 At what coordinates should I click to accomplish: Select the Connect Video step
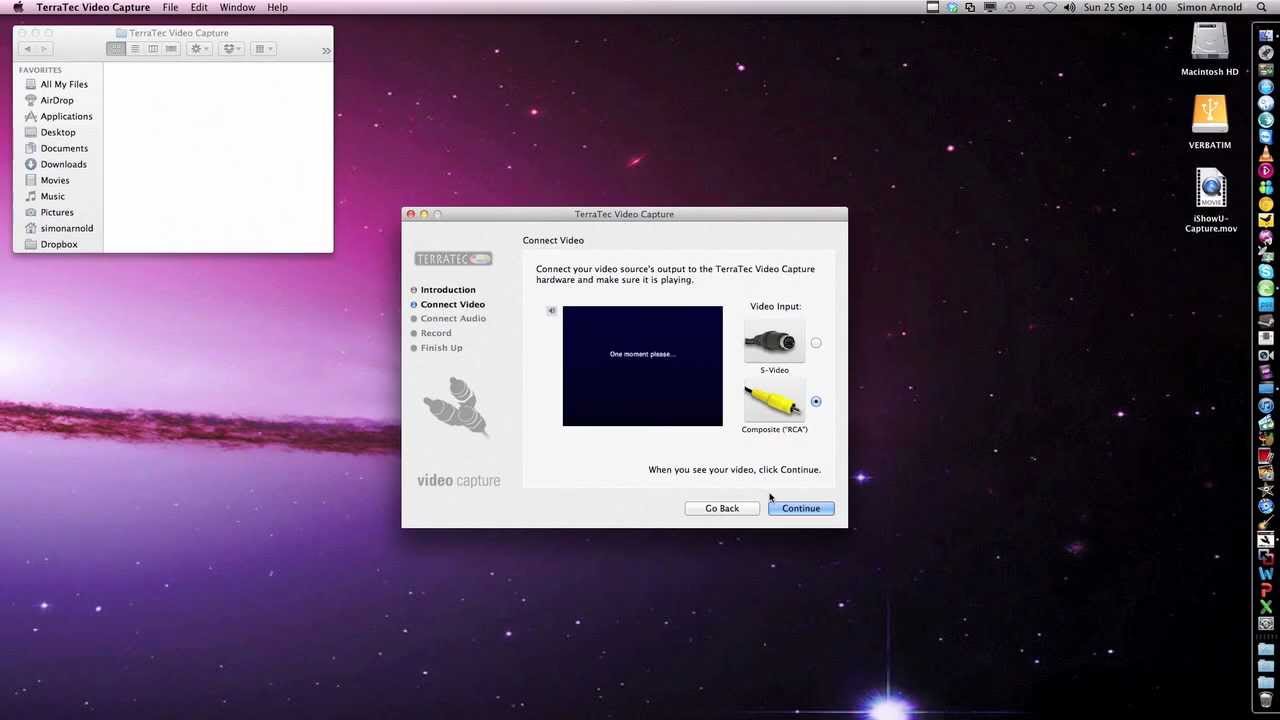point(452,304)
